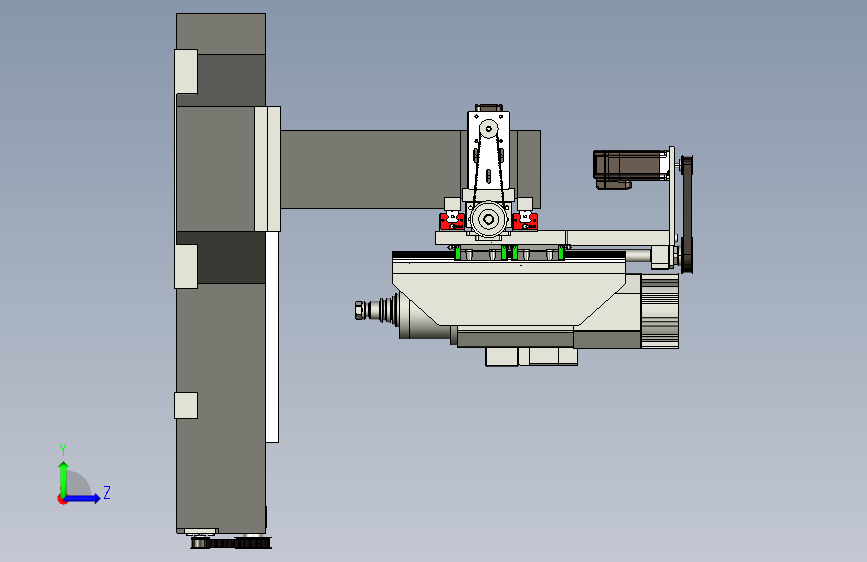The image size is (867, 562).
Task: Pick the black timing belt beside the motor plate
Action: 687,215
